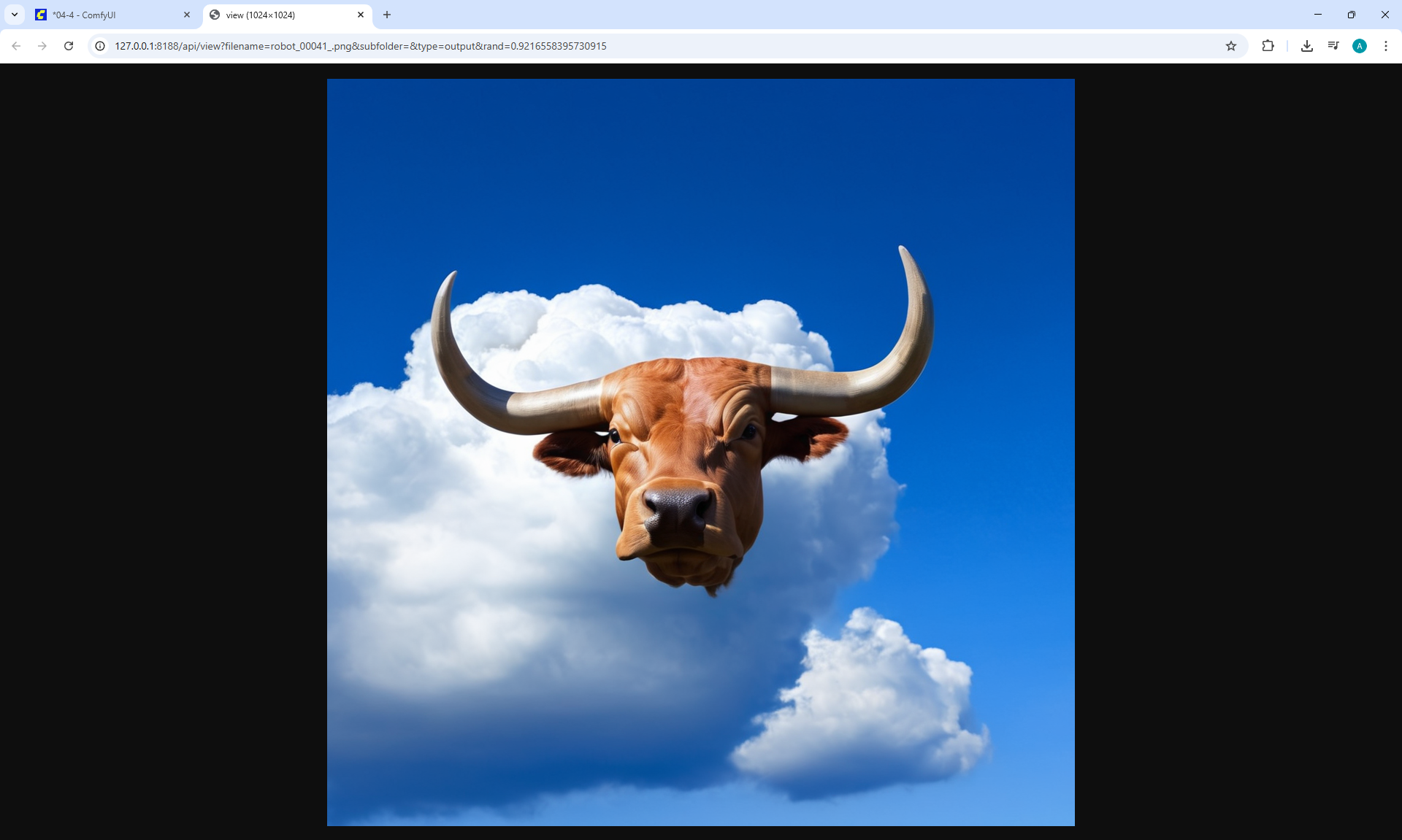Open a new tab with plus button
The image size is (1402, 840).
(387, 15)
